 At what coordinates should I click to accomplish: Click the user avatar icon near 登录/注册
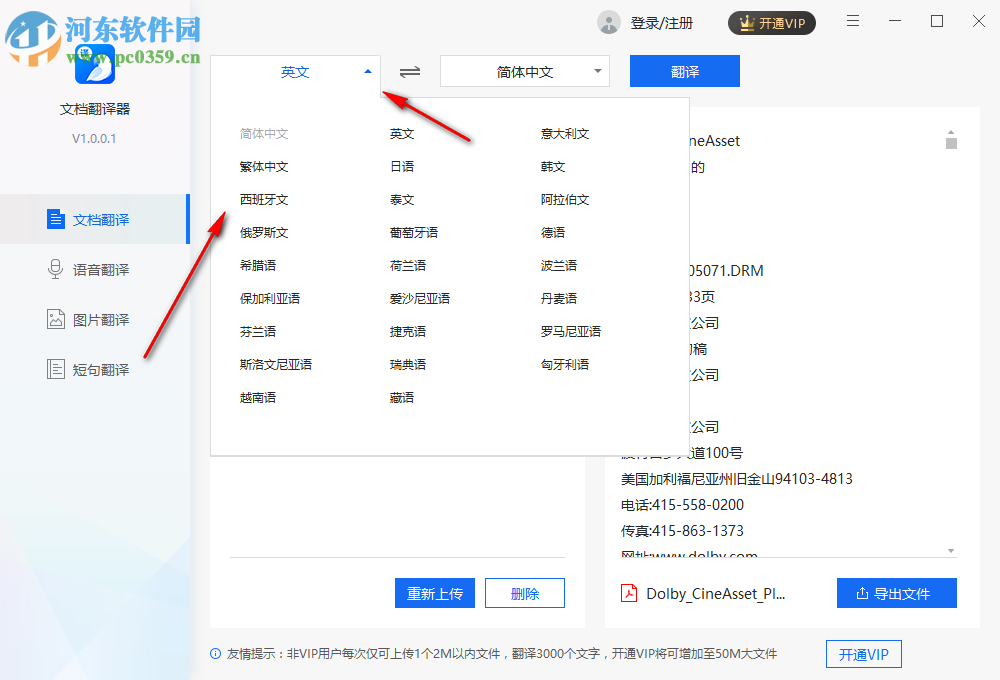pos(608,22)
